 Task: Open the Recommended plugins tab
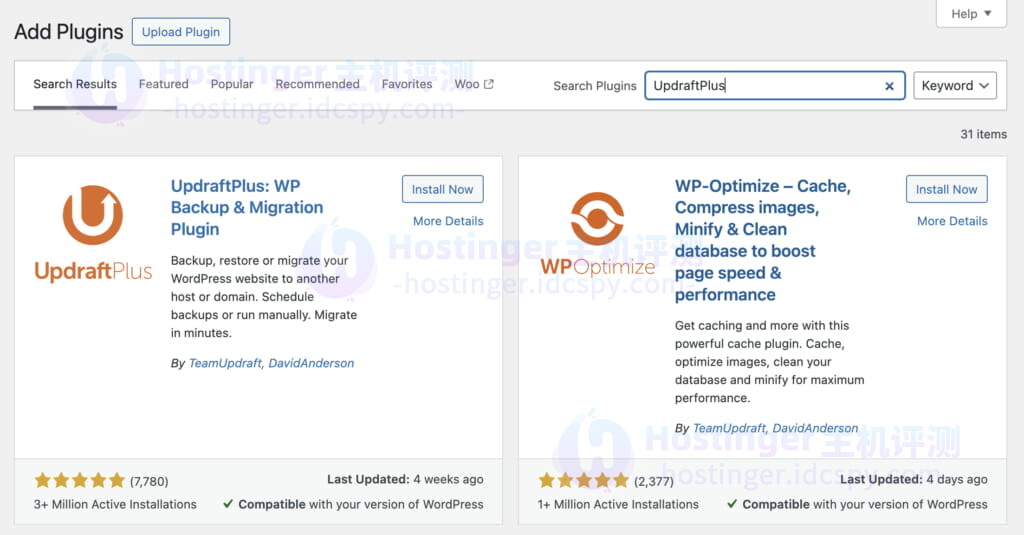pyautogui.click(x=317, y=85)
